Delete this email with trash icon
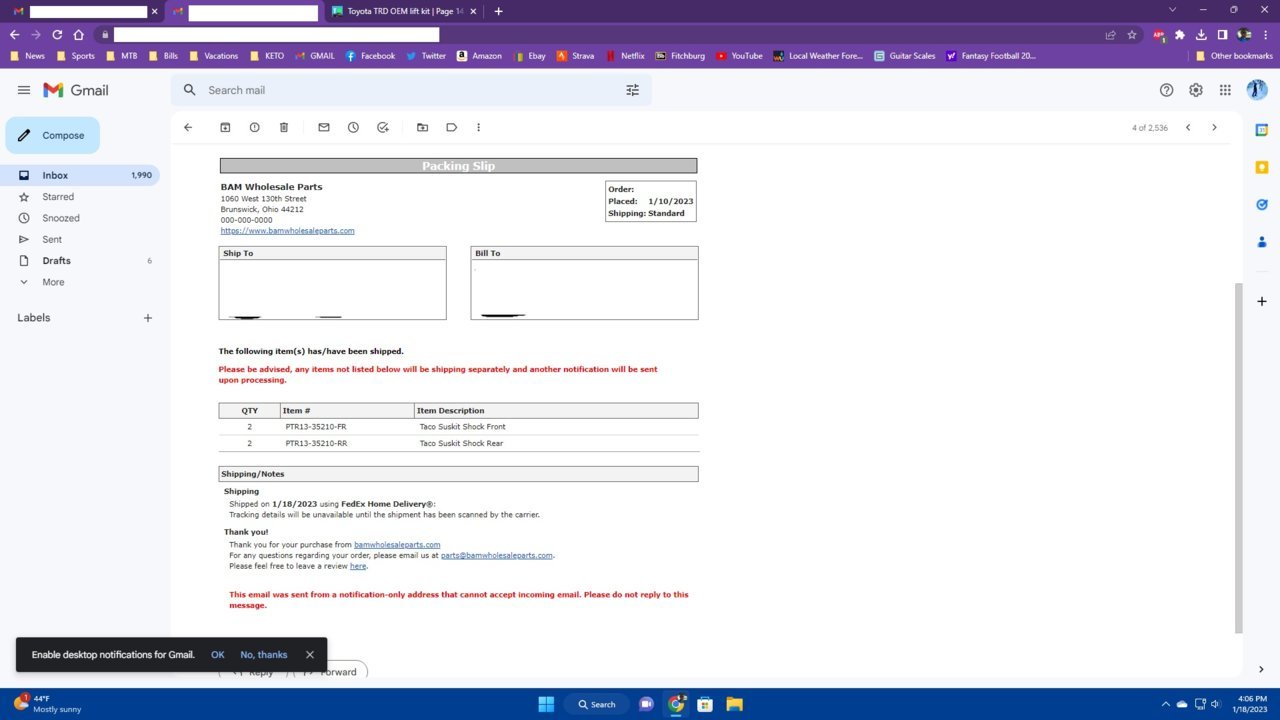Image resolution: width=1280 pixels, height=720 pixels. (284, 127)
